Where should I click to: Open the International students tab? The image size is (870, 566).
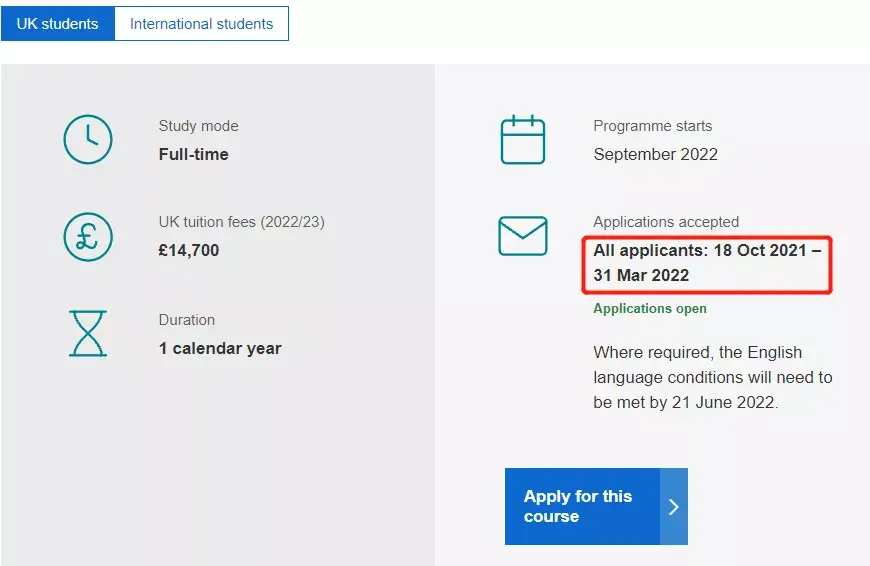(201, 24)
